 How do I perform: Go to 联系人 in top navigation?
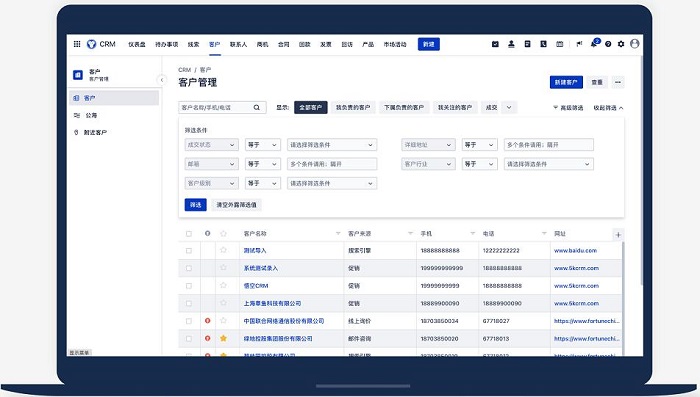pos(238,44)
